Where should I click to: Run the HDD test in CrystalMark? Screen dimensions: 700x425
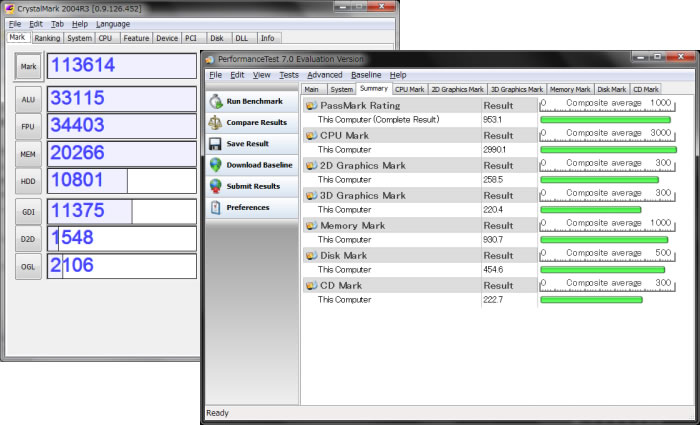[x=28, y=181]
